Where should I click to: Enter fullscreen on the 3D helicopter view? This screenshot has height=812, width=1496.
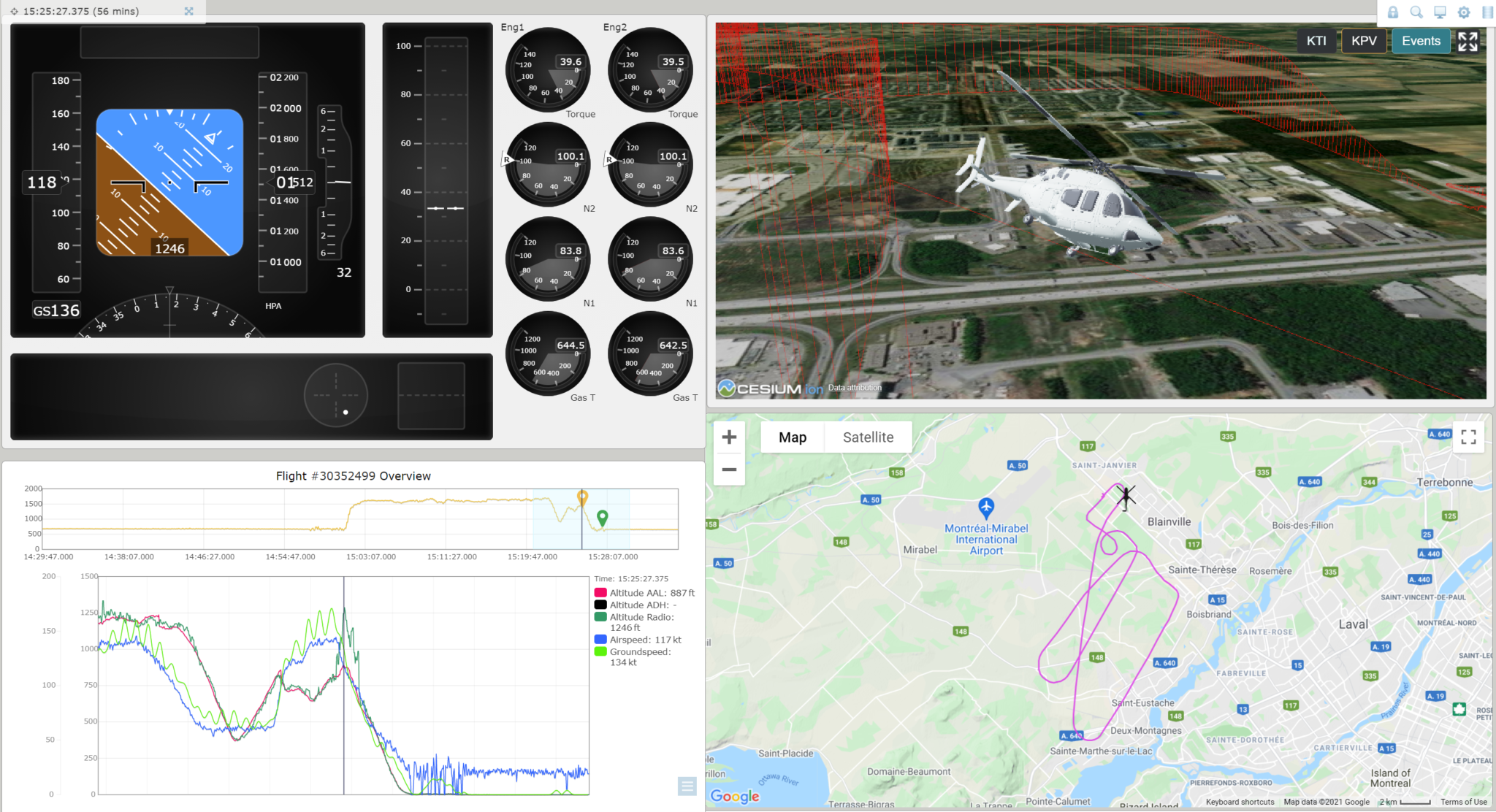[x=1468, y=42]
